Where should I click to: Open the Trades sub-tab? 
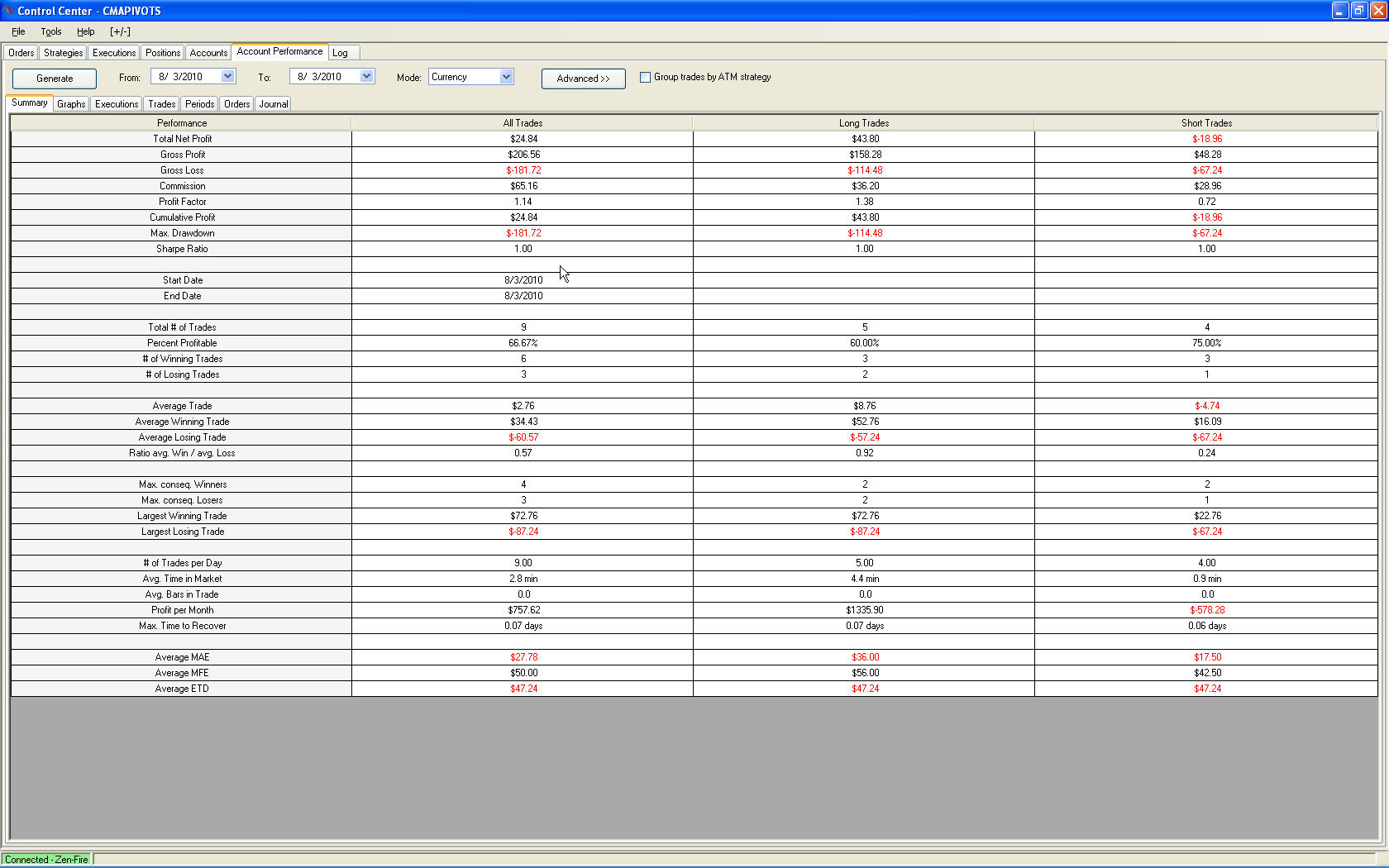pos(162,104)
